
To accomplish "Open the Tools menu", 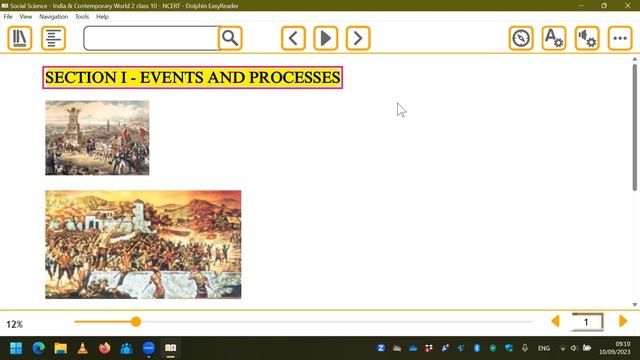I will (82, 17).
